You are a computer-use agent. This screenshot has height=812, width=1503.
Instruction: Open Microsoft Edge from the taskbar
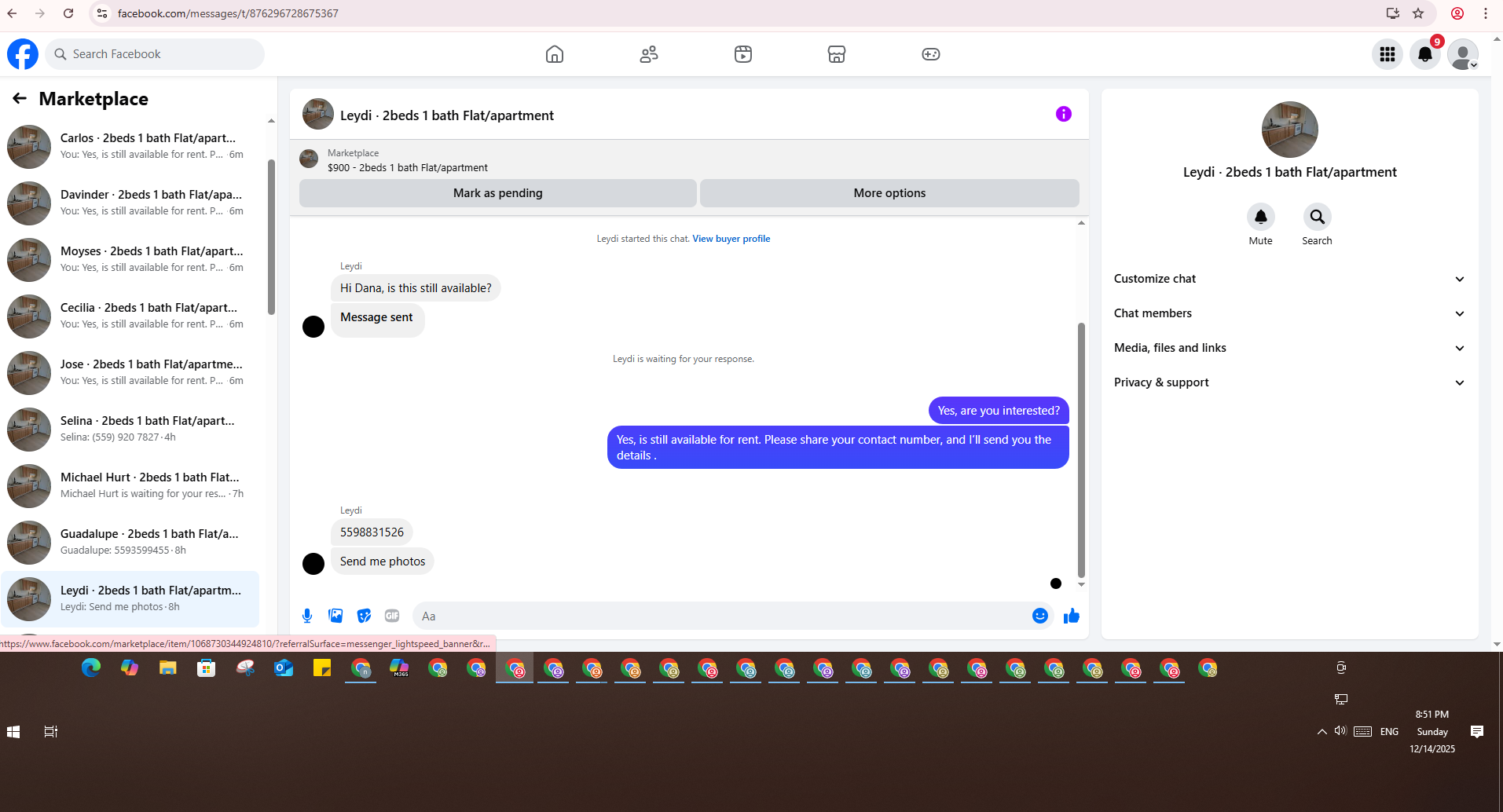click(x=91, y=668)
